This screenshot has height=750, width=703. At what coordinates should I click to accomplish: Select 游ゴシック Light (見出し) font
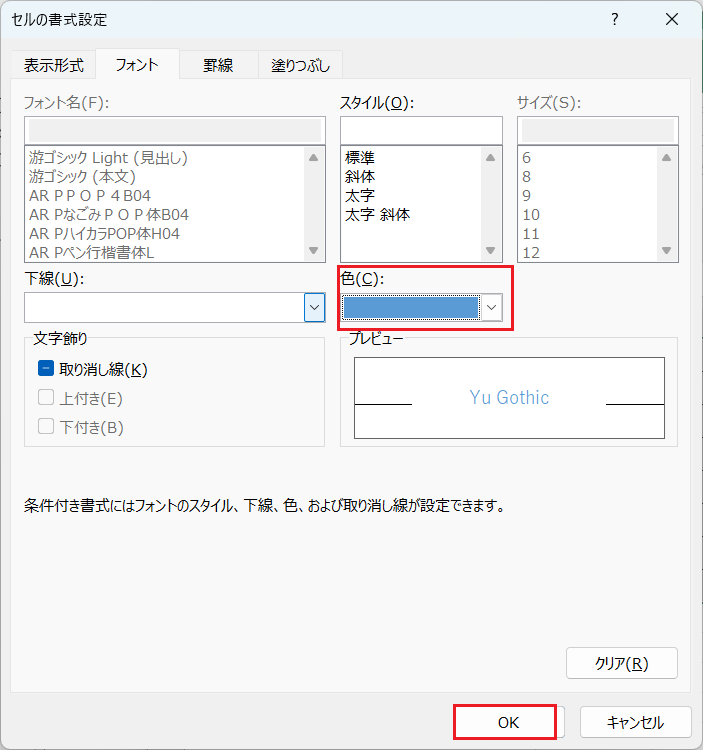click(x=108, y=157)
